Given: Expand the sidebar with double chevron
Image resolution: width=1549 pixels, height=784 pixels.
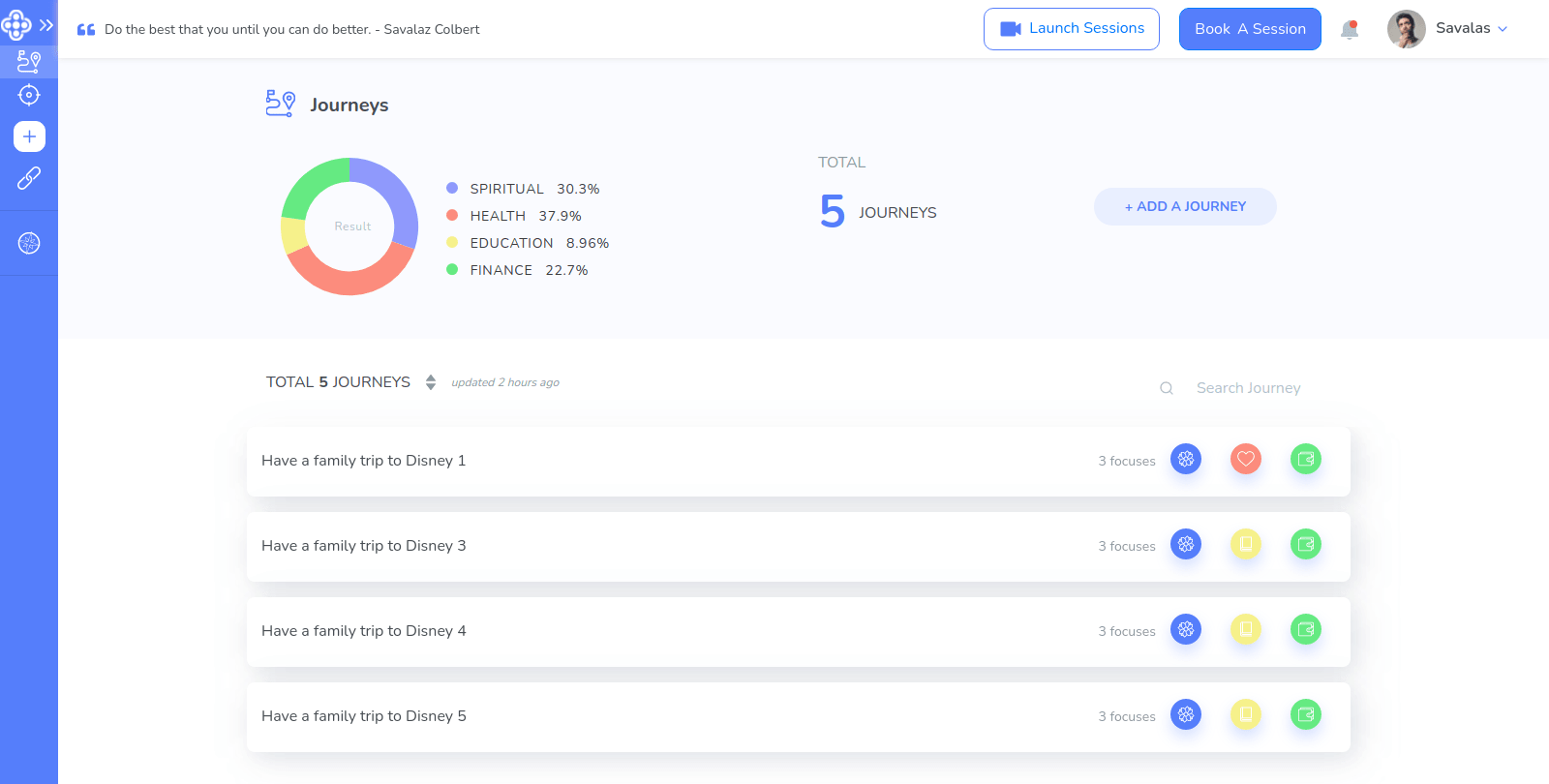Looking at the screenshot, I should click(46, 25).
